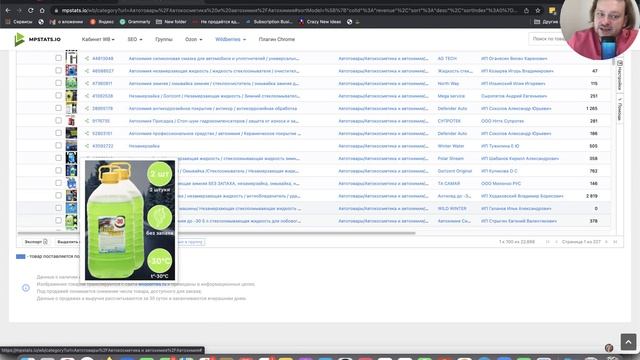Expand the SEO dropdown menu
This screenshot has width=640, height=360.
pos(135,39)
